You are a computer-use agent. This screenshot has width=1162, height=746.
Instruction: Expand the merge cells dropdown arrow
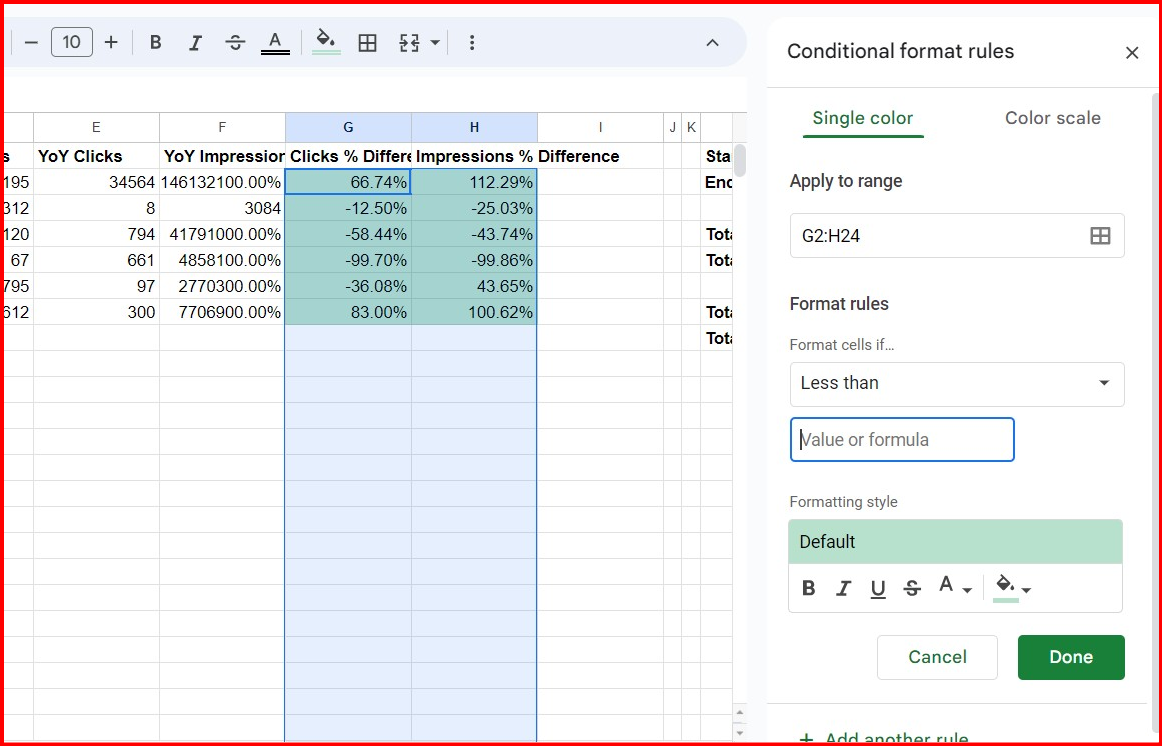click(435, 42)
